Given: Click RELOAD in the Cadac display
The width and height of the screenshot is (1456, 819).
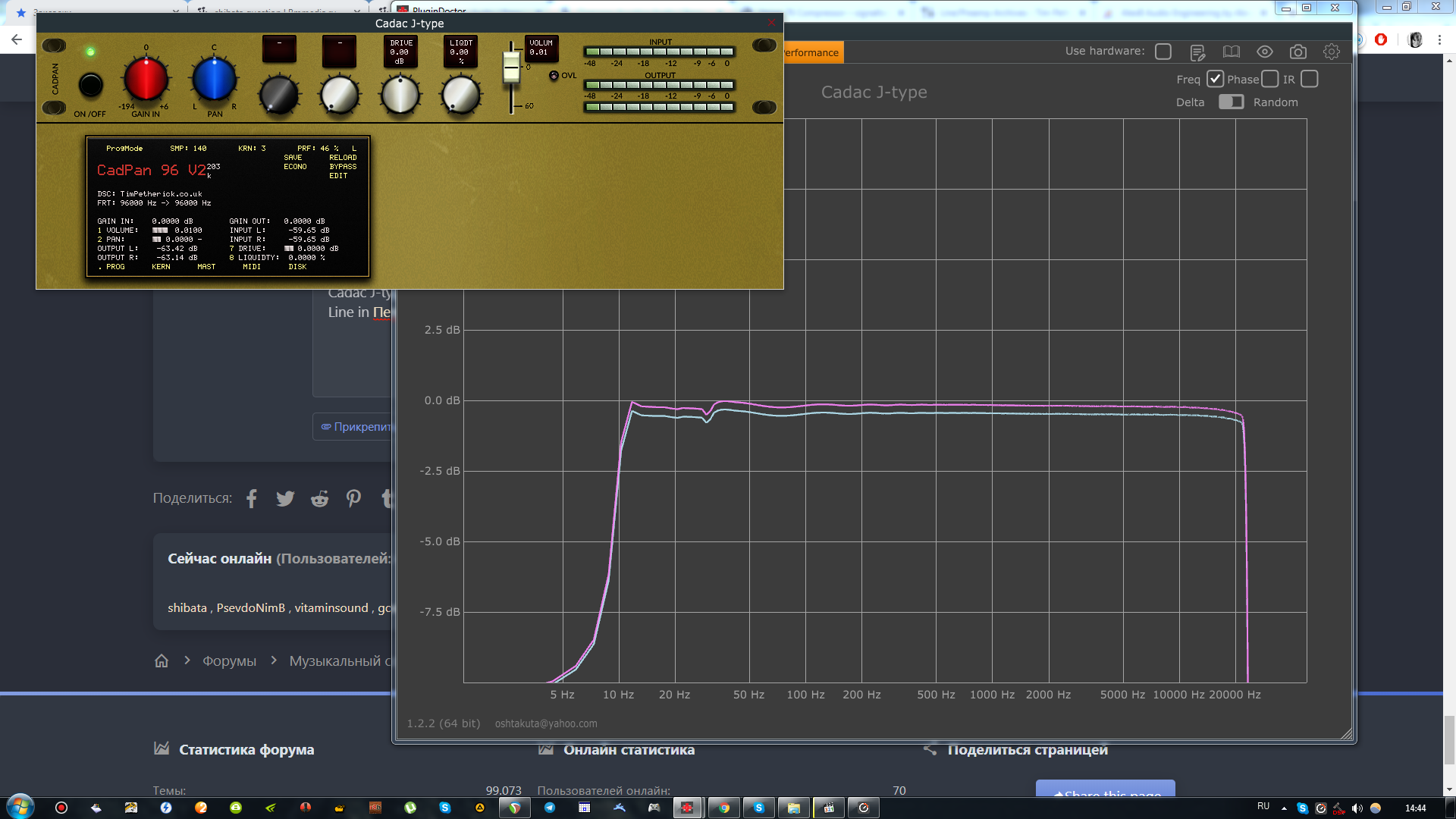Looking at the screenshot, I should coord(343,157).
